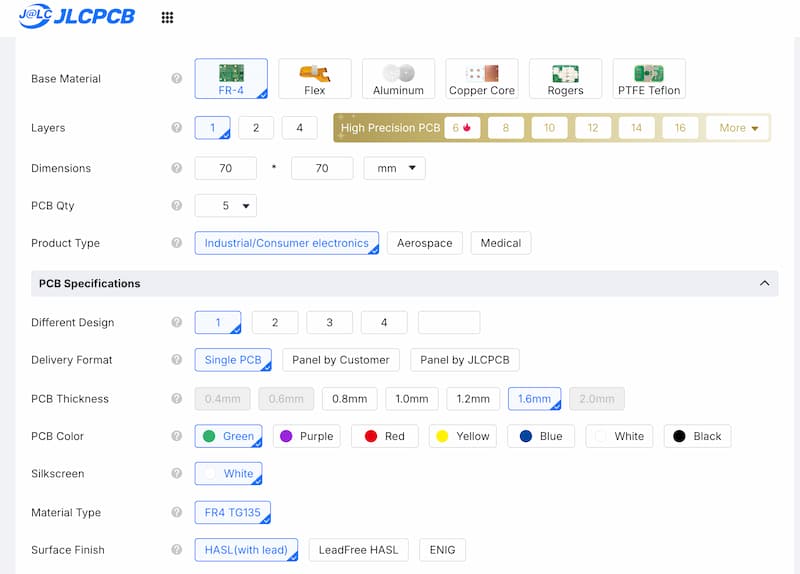800x574 pixels.
Task: Select Panel by JLCPCB delivery format
Action: 465,360
